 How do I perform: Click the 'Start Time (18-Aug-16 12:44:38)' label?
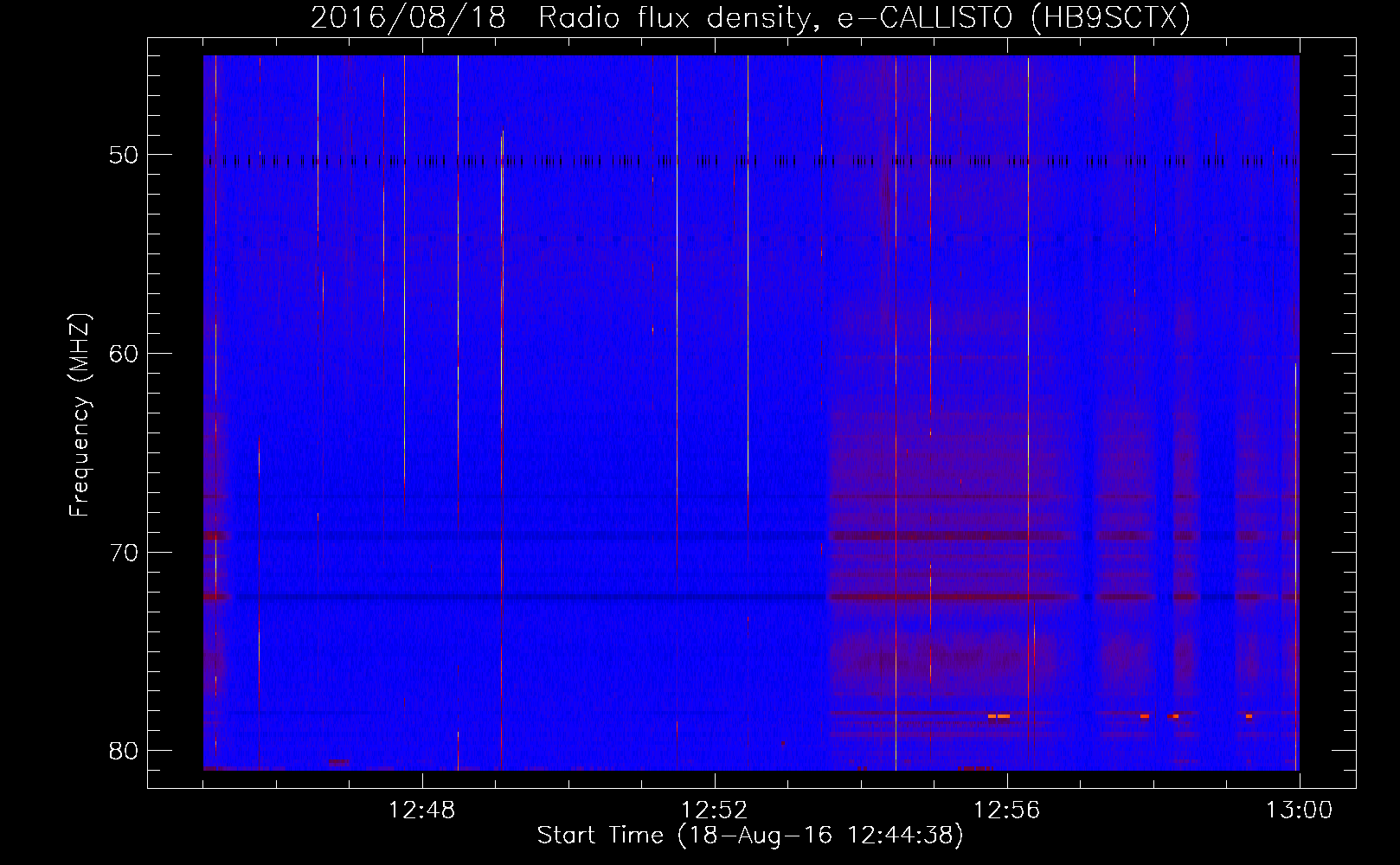tap(750, 836)
